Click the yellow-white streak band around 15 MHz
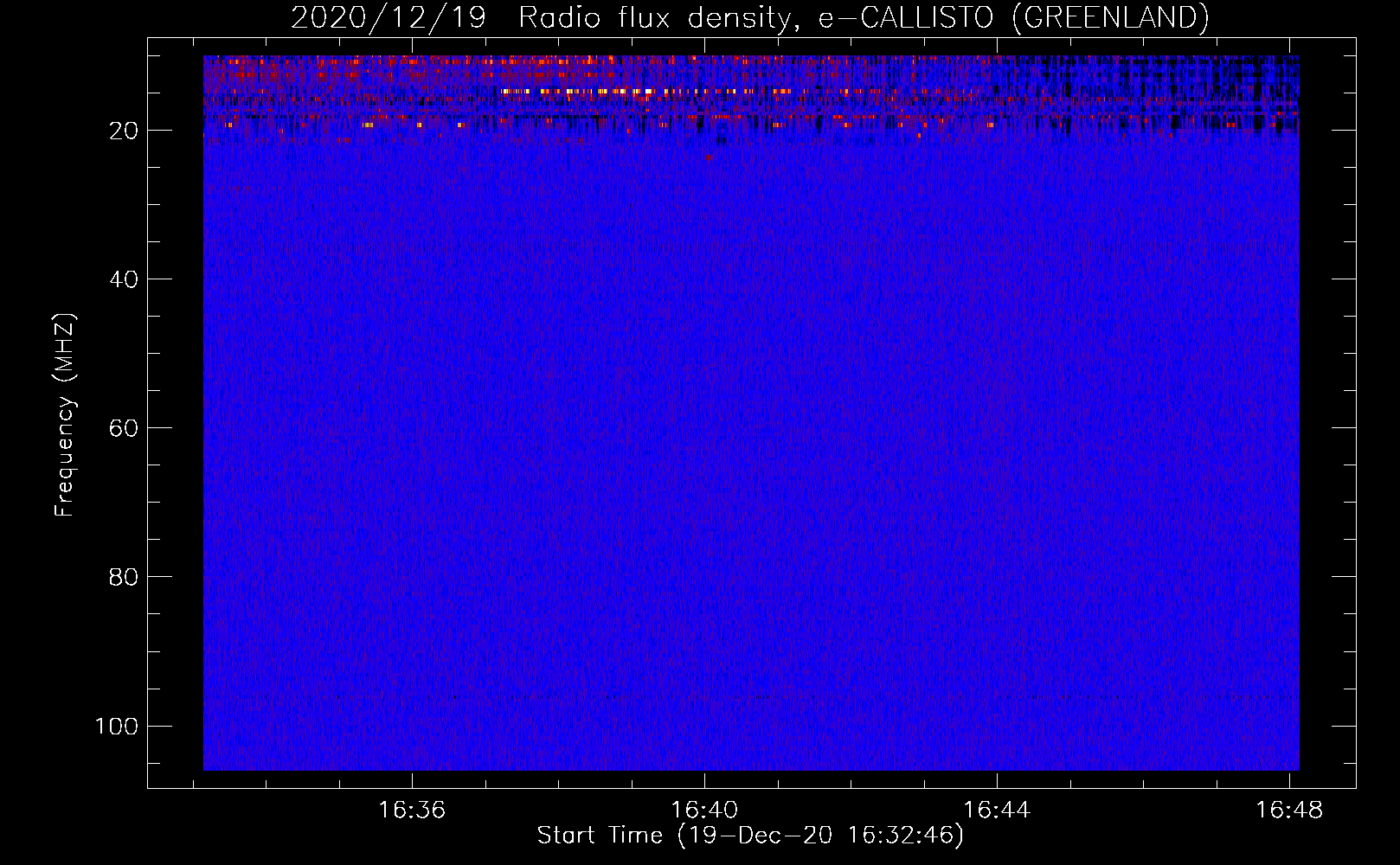The image size is (1400, 865). tap(649, 91)
